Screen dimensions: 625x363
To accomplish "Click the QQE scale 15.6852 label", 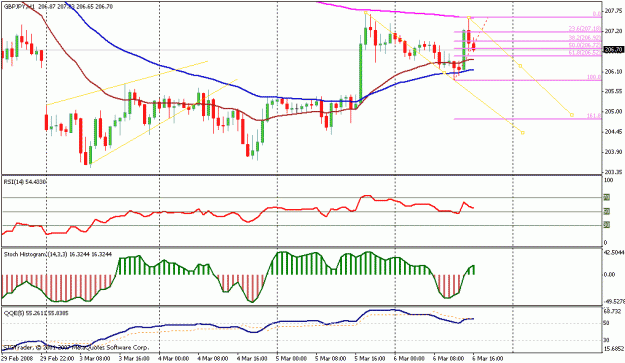I will click(614, 349).
